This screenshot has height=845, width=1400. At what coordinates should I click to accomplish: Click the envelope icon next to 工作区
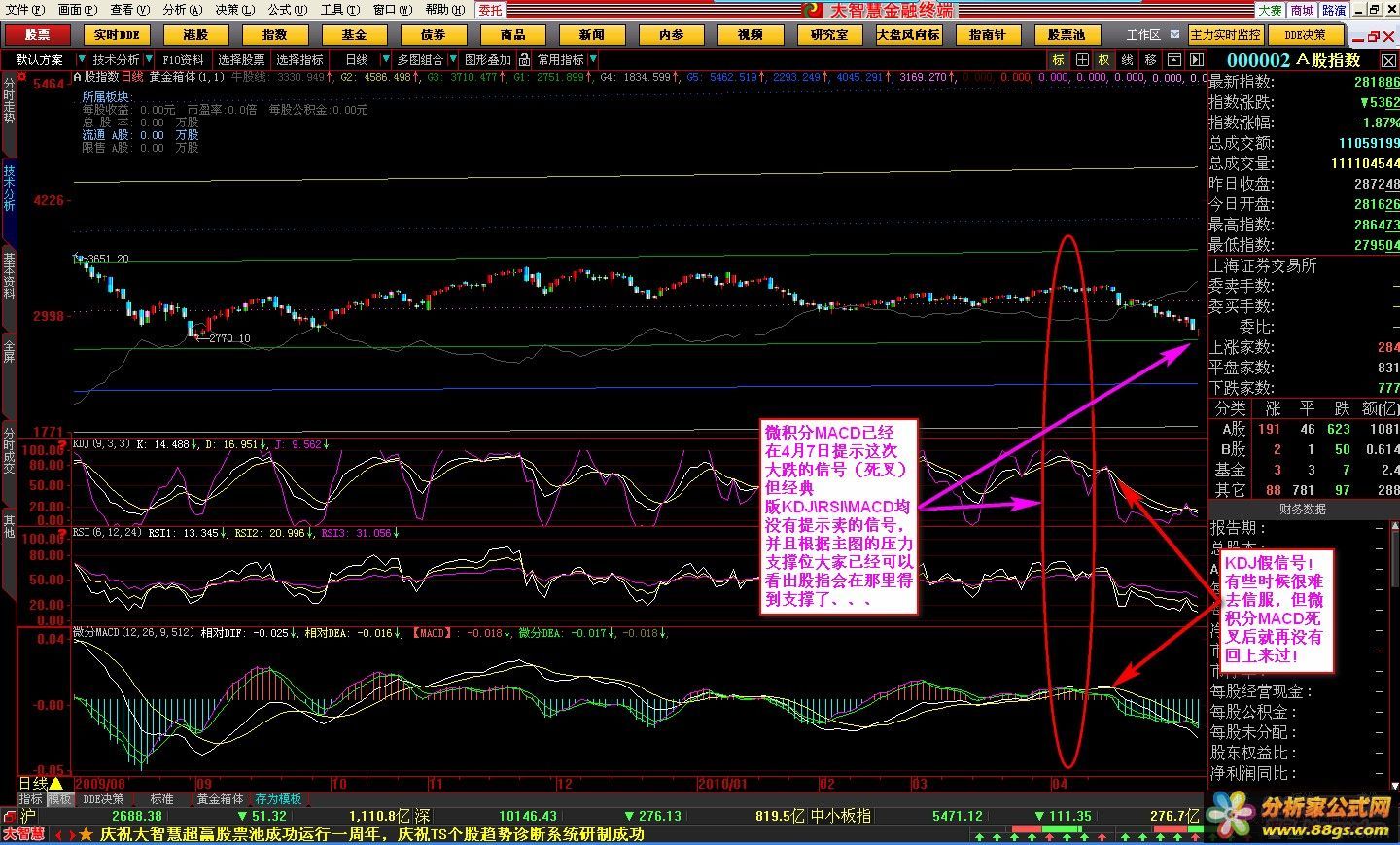tap(1175, 34)
